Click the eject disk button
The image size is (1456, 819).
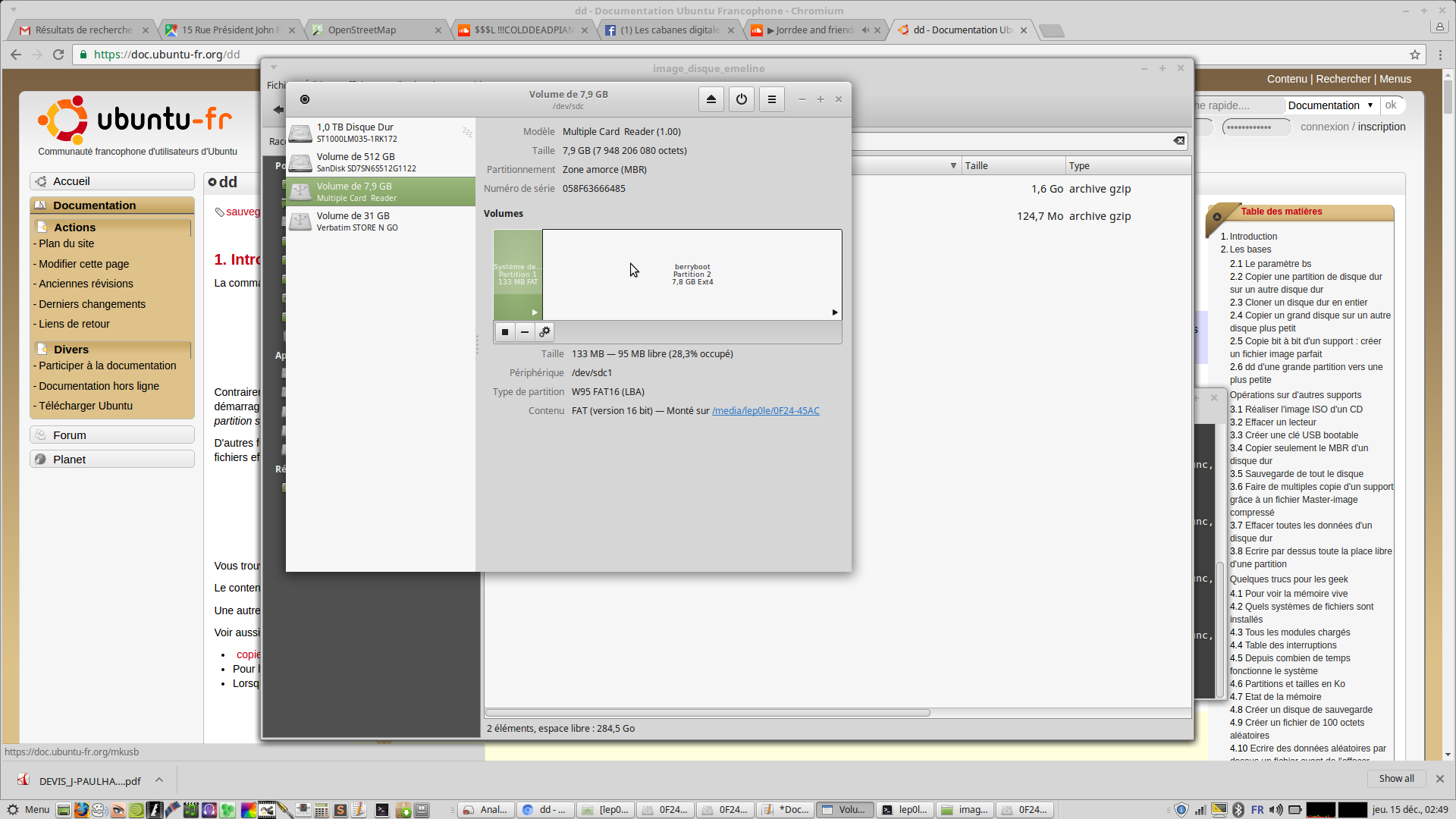[711, 99]
